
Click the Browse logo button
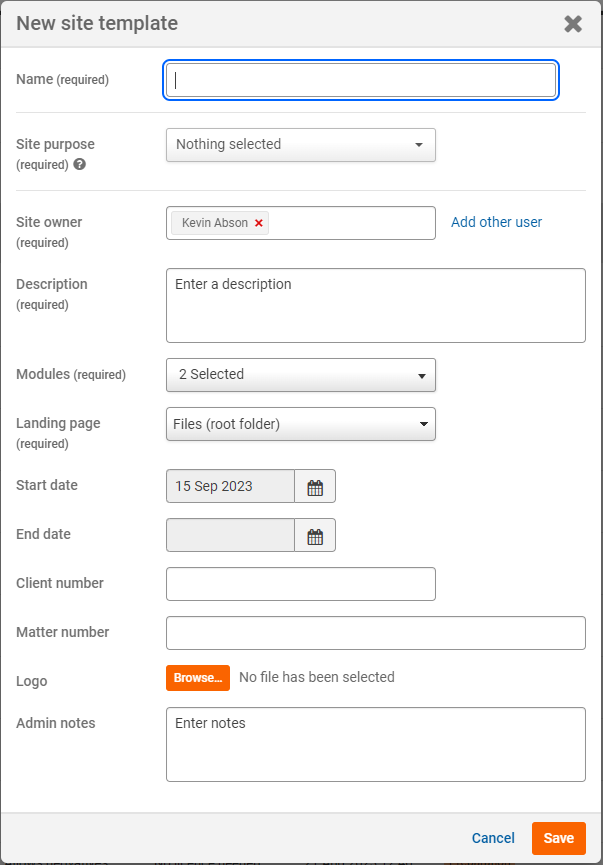[x=198, y=678]
